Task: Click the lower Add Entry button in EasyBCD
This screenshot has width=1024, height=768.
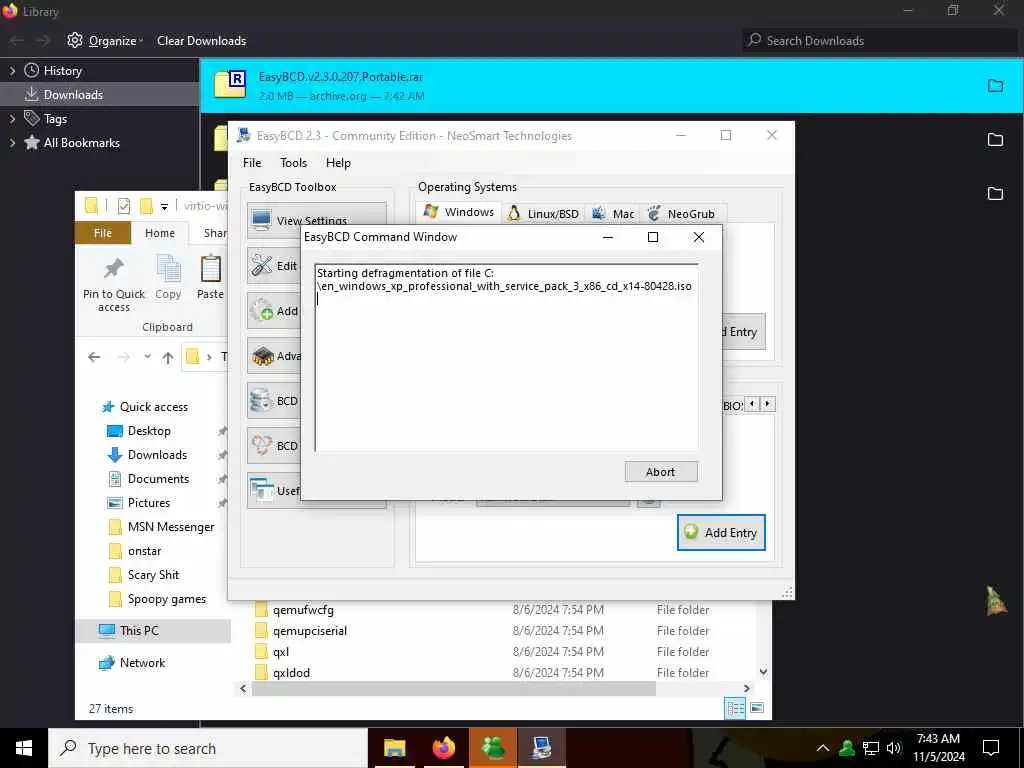Action: [x=721, y=532]
